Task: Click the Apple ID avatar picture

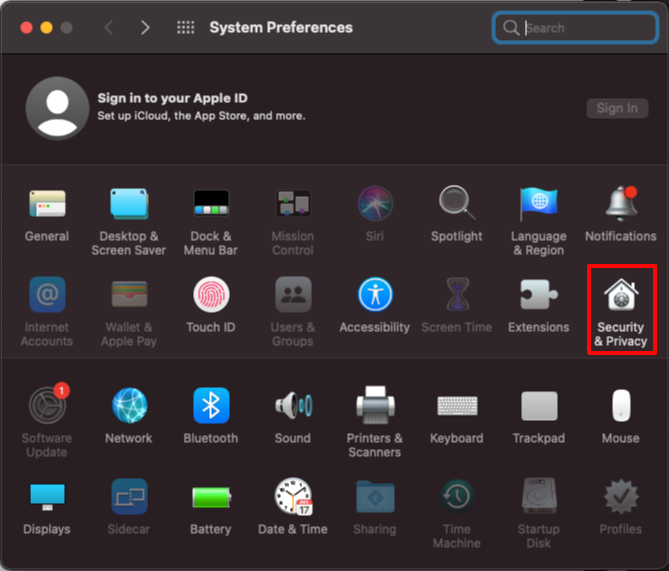Action: pos(57,108)
